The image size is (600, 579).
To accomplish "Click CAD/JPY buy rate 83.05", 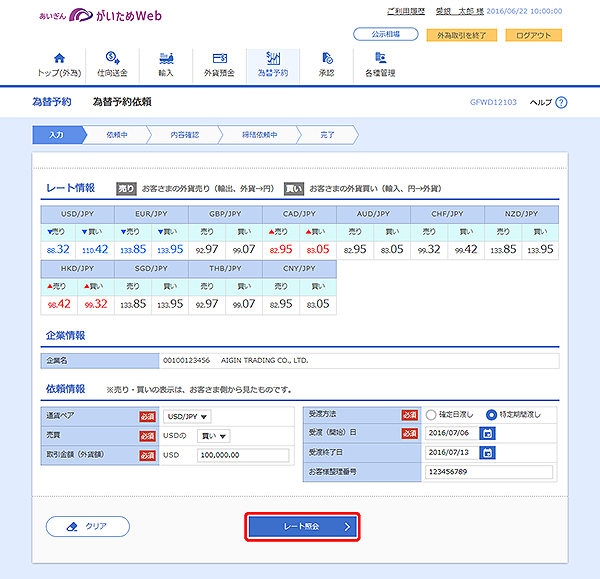I will click(318, 250).
